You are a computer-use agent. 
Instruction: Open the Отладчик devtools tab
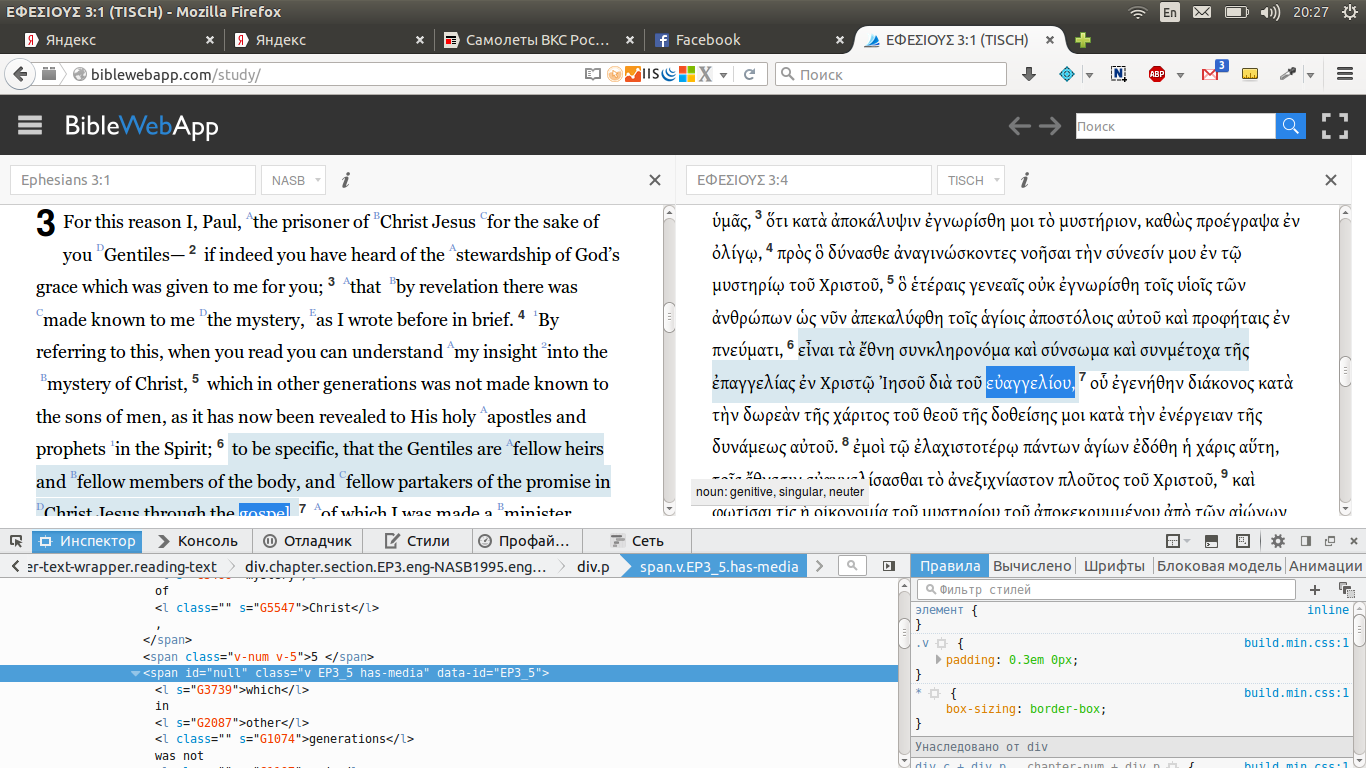point(307,541)
